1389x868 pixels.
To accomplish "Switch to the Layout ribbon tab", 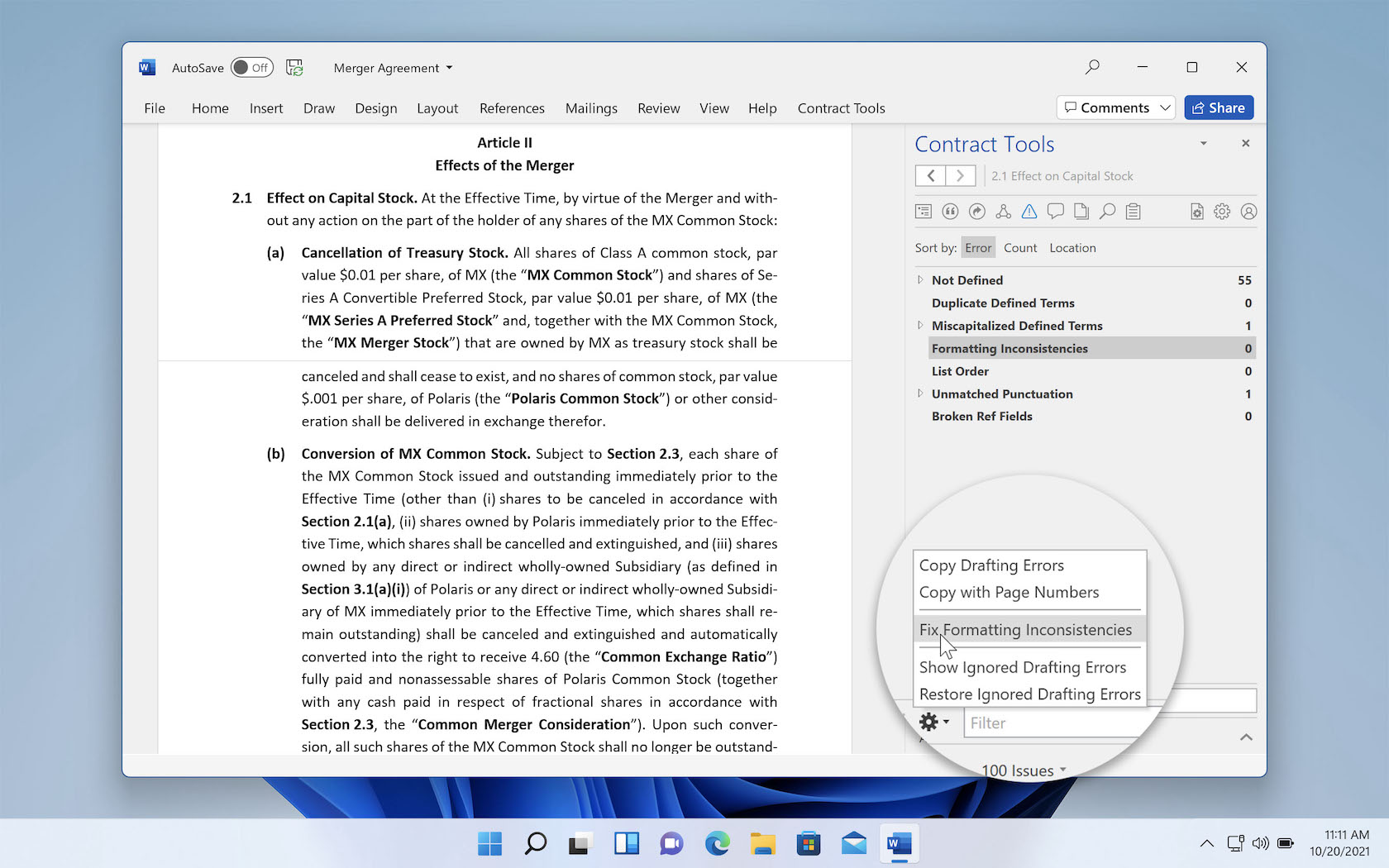I will pos(437,108).
